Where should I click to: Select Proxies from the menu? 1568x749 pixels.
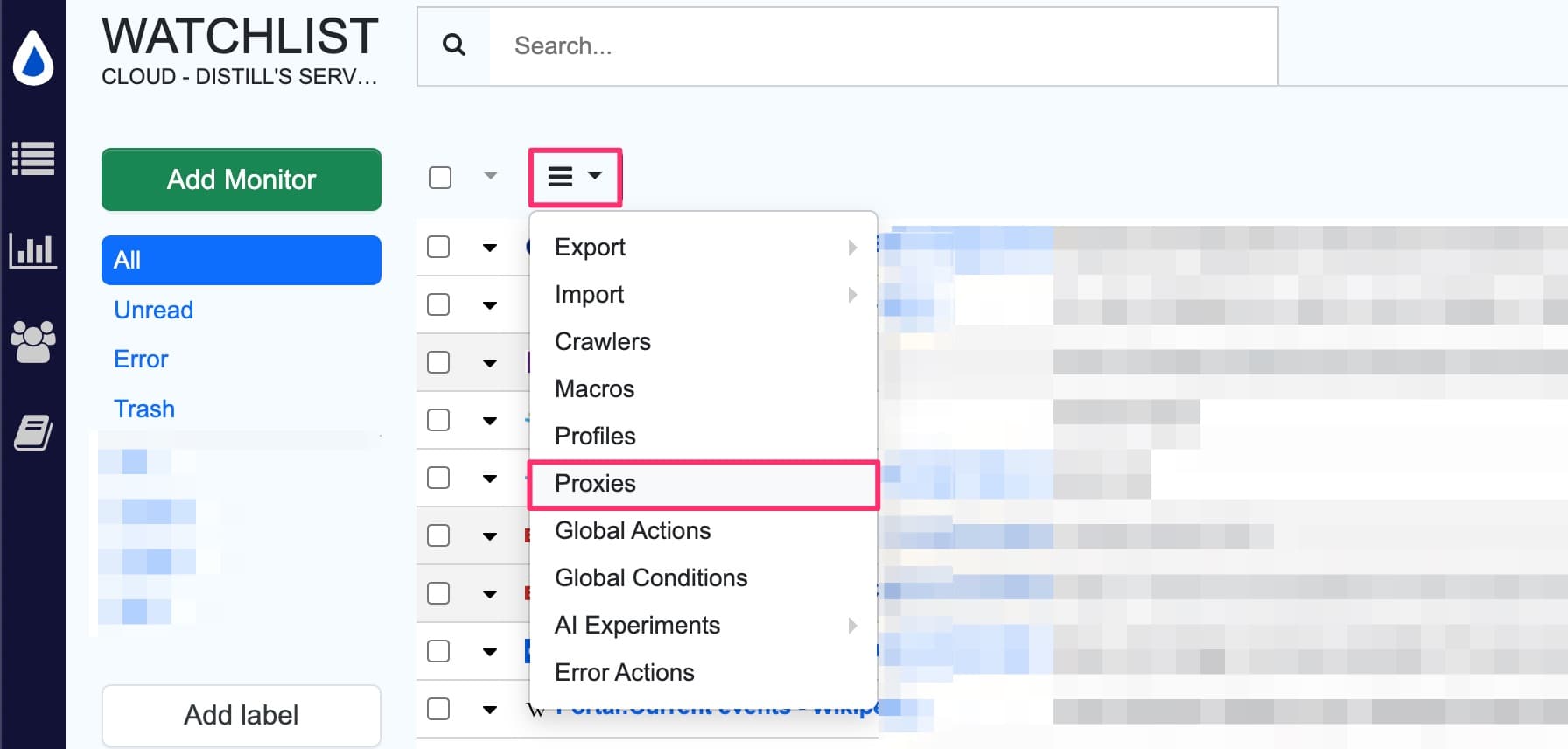tap(595, 483)
